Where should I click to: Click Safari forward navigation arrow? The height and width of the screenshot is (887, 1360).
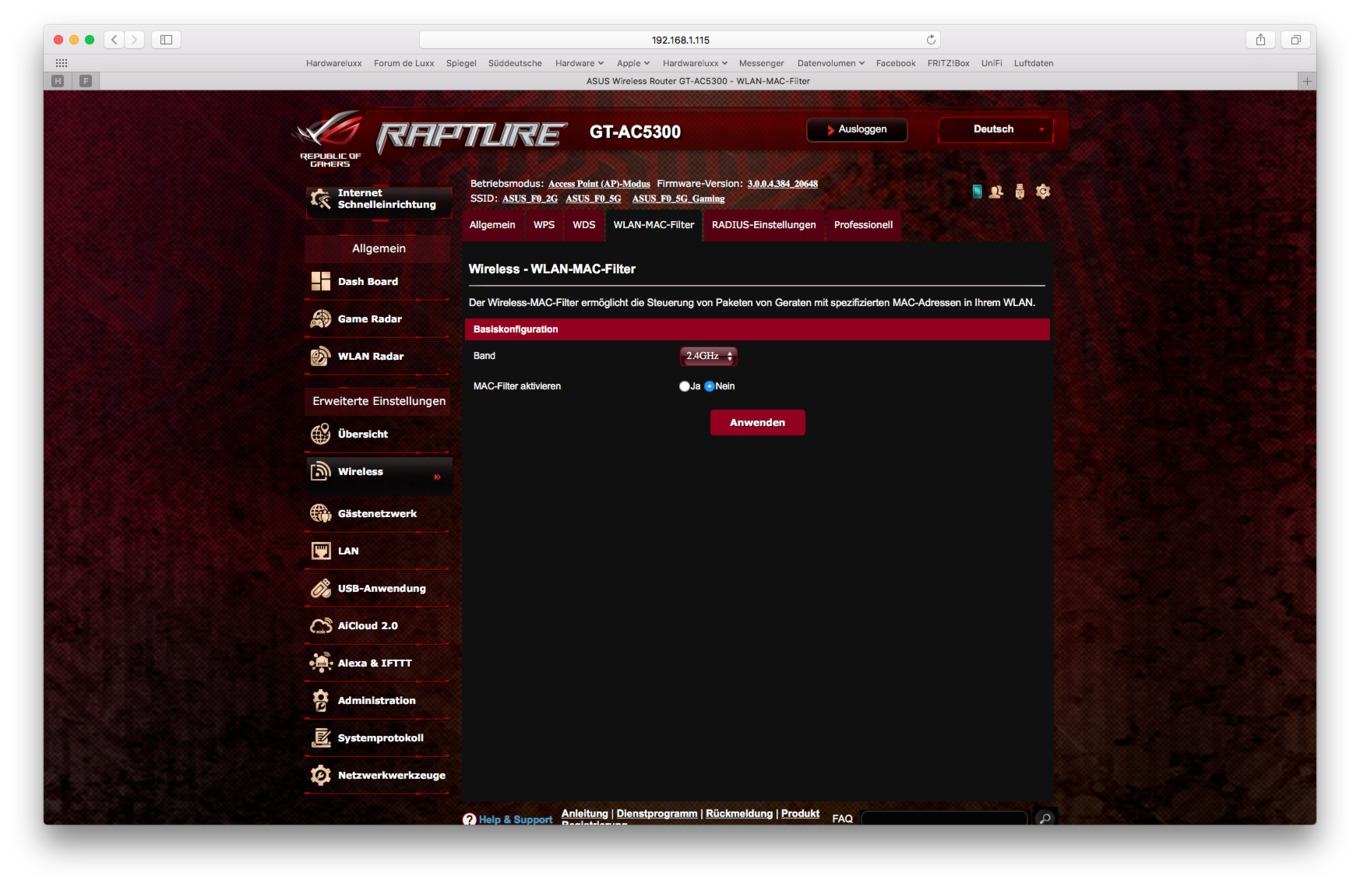coord(136,40)
